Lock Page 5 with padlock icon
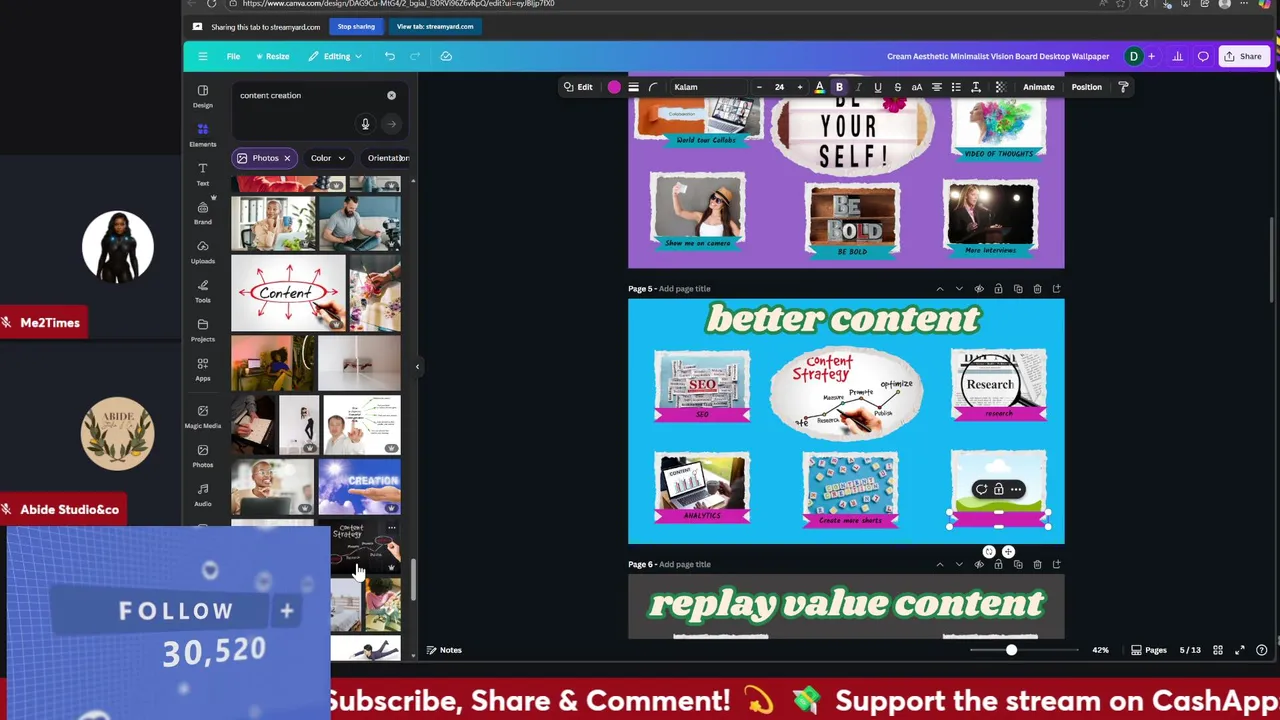This screenshot has height=720, width=1280. tap(998, 289)
